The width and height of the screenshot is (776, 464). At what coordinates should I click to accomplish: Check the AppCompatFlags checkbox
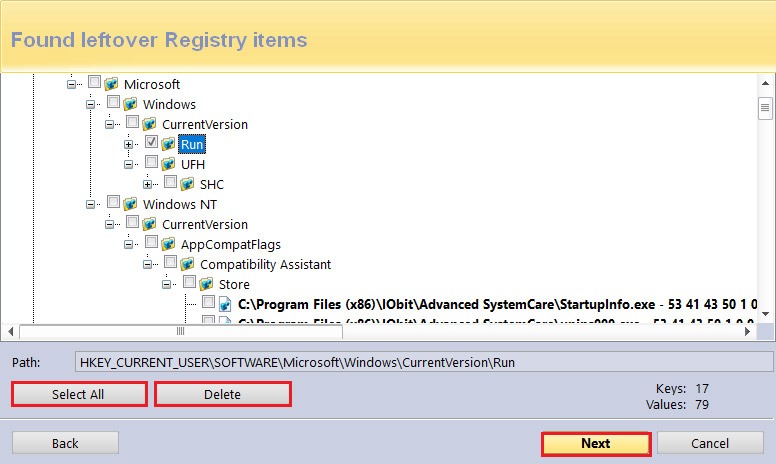coord(151,242)
